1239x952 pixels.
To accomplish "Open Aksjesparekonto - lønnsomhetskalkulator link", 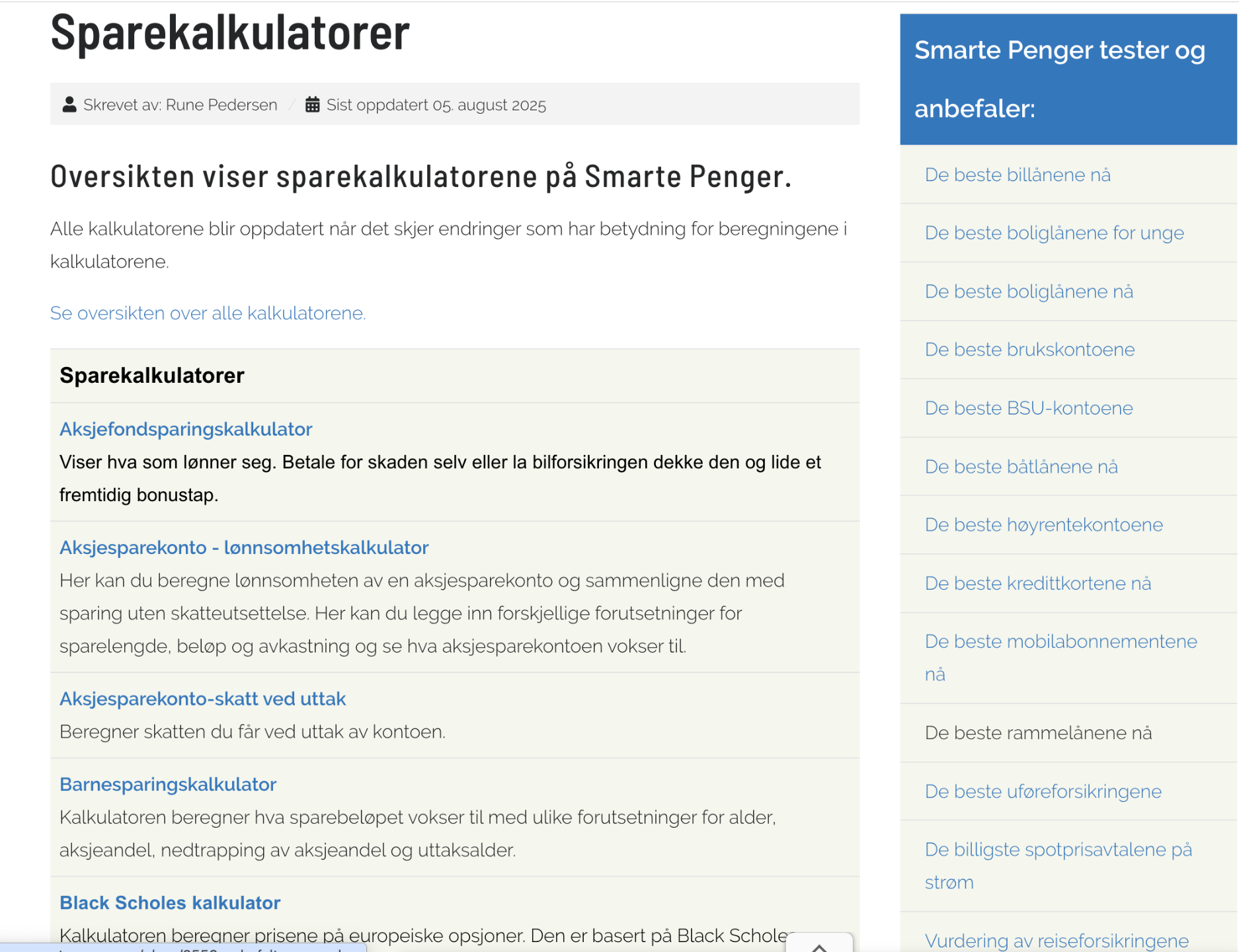I will 244,547.
